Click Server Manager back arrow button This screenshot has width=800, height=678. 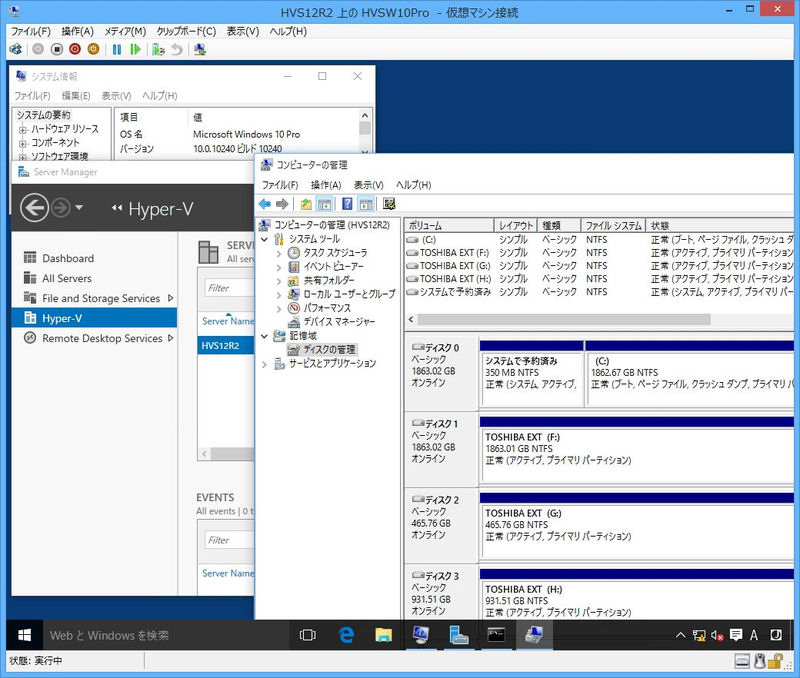click(x=34, y=208)
